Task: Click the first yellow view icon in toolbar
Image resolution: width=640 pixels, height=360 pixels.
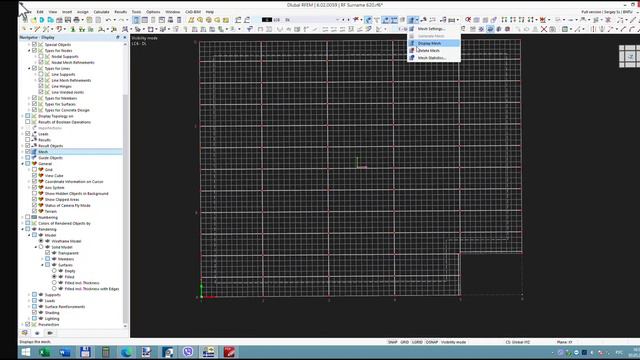Action: (191, 20)
